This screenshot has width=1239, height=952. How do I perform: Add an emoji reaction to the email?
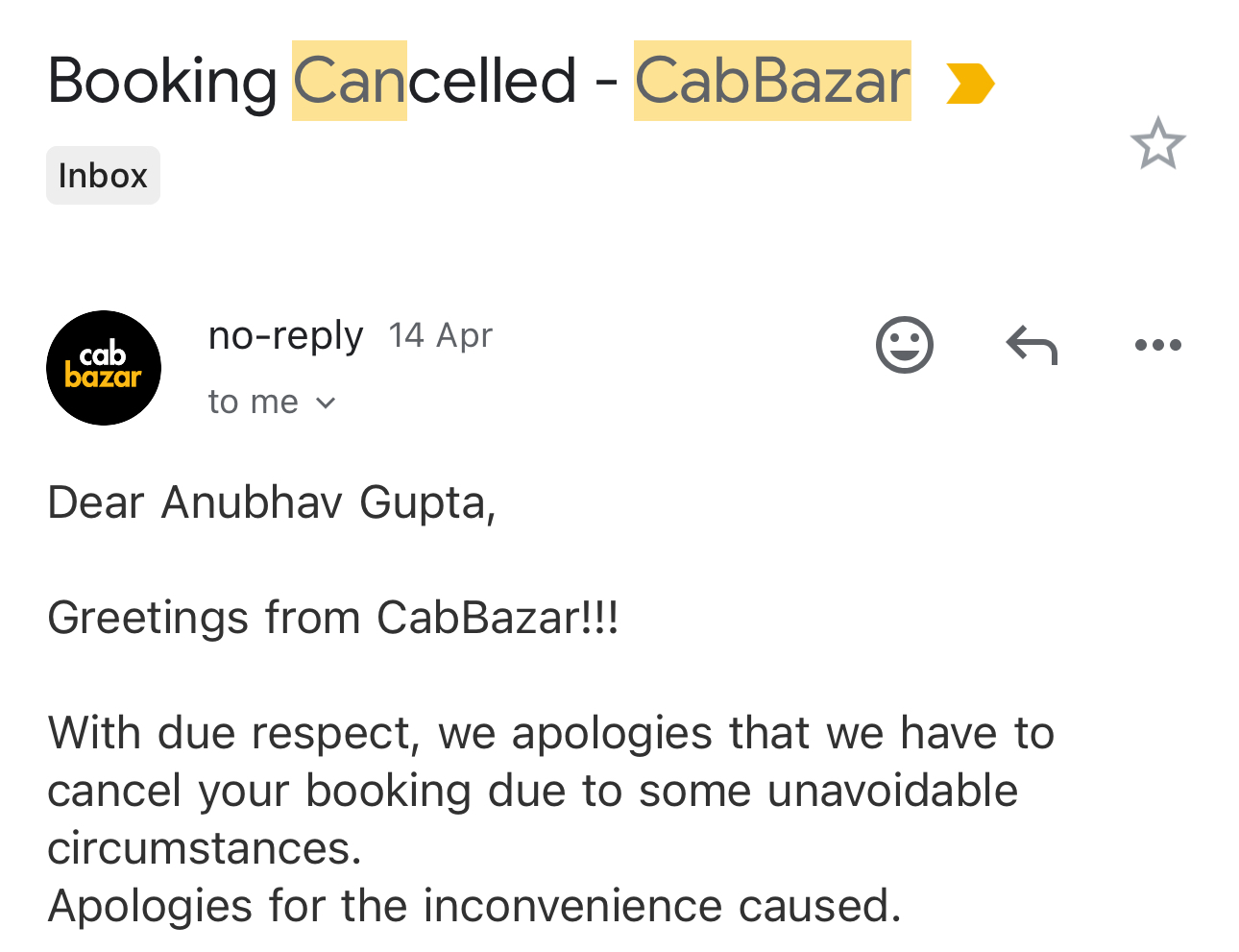[904, 344]
